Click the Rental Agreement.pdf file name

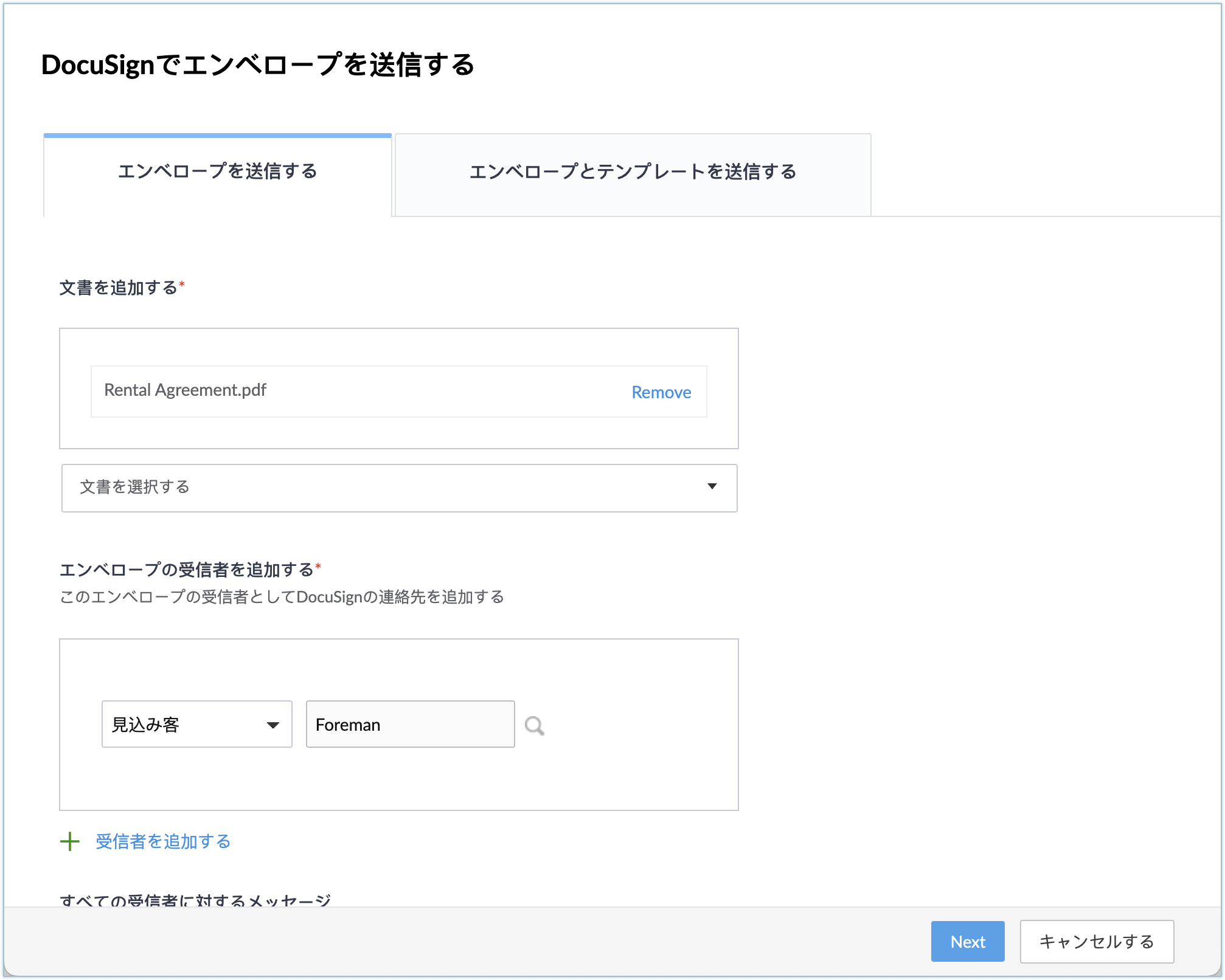coord(185,390)
